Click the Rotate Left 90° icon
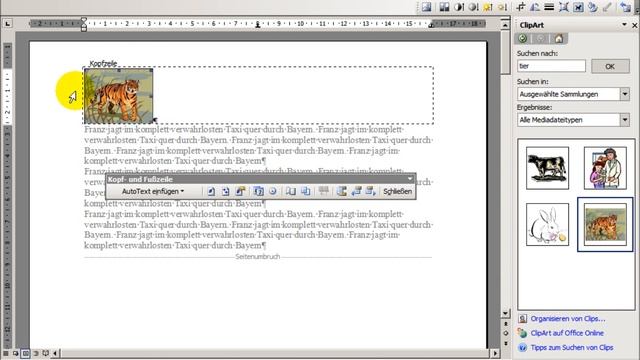 535,7
